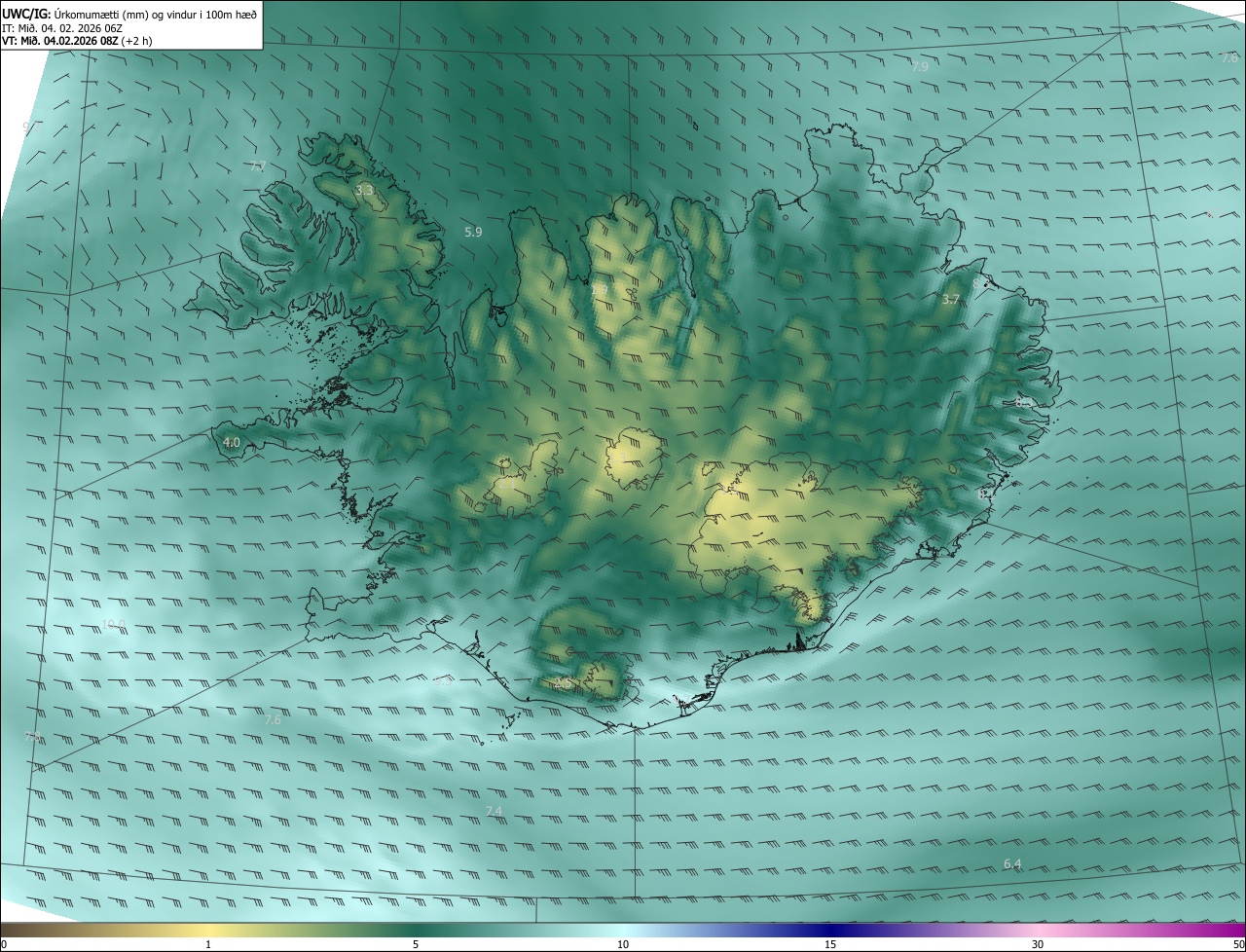
Task: Click the 6.4 value on the map
Action: pos(1012,863)
